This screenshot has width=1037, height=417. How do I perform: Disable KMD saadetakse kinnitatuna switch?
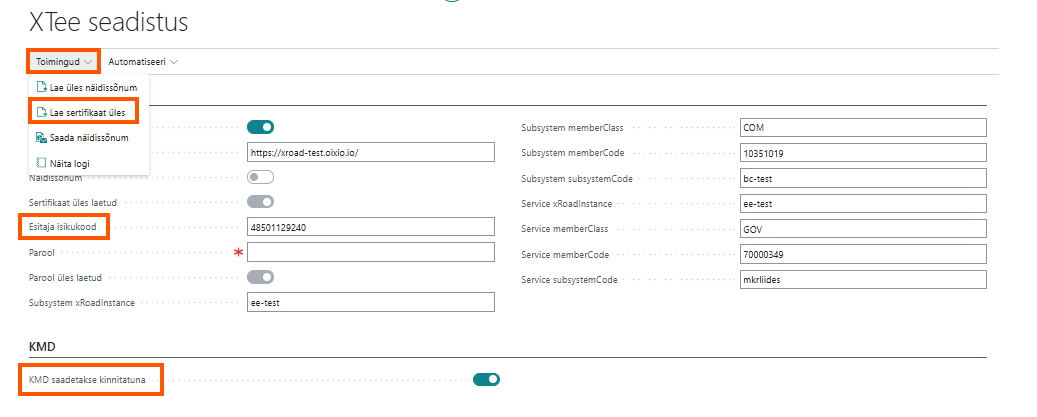[486, 379]
